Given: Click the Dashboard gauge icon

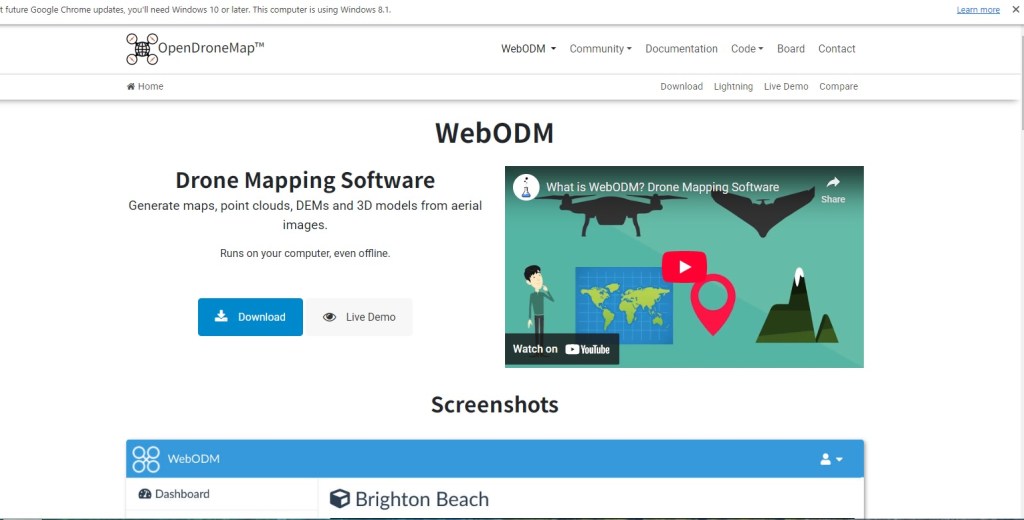Looking at the screenshot, I should click(145, 494).
